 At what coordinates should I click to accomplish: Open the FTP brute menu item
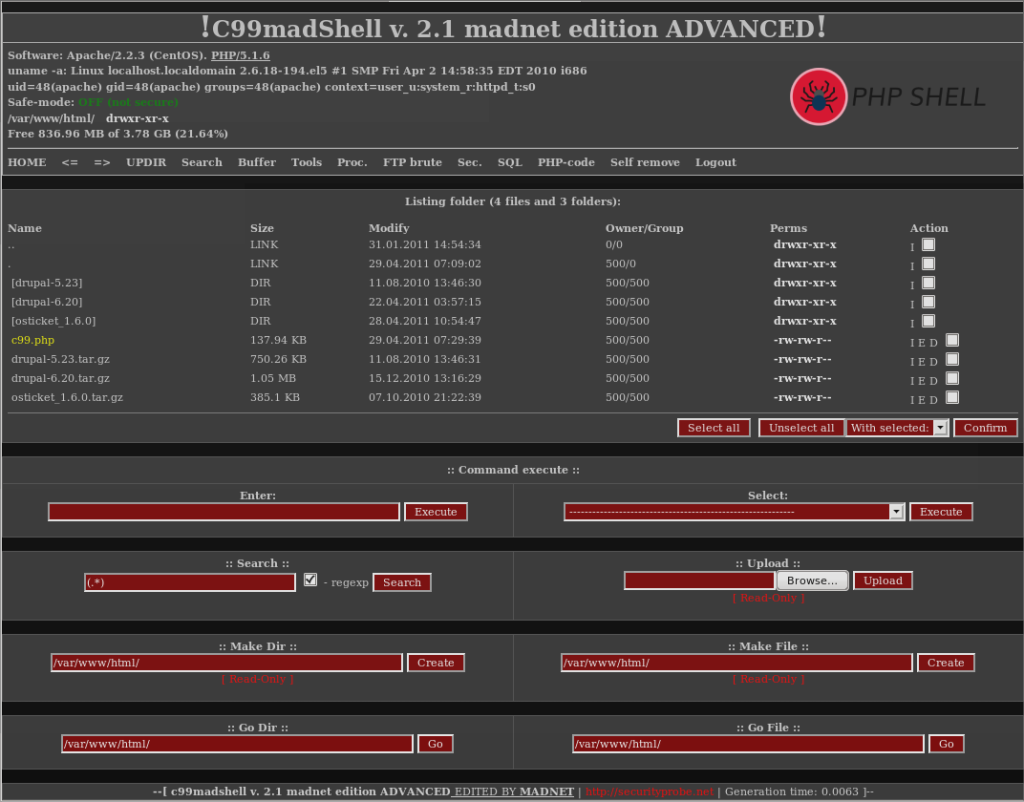coord(412,162)
